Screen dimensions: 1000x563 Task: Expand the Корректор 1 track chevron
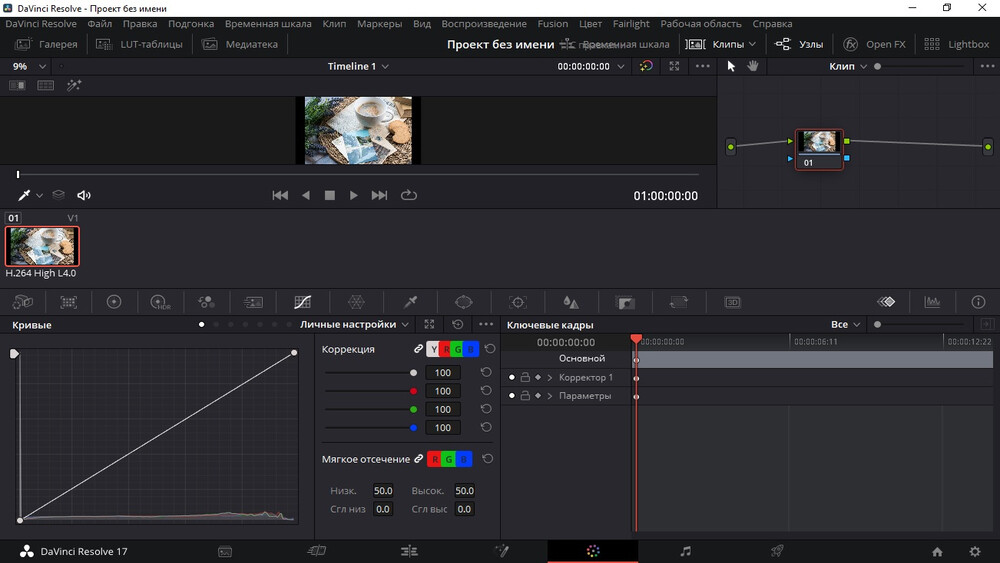click(x=550, y=377)
